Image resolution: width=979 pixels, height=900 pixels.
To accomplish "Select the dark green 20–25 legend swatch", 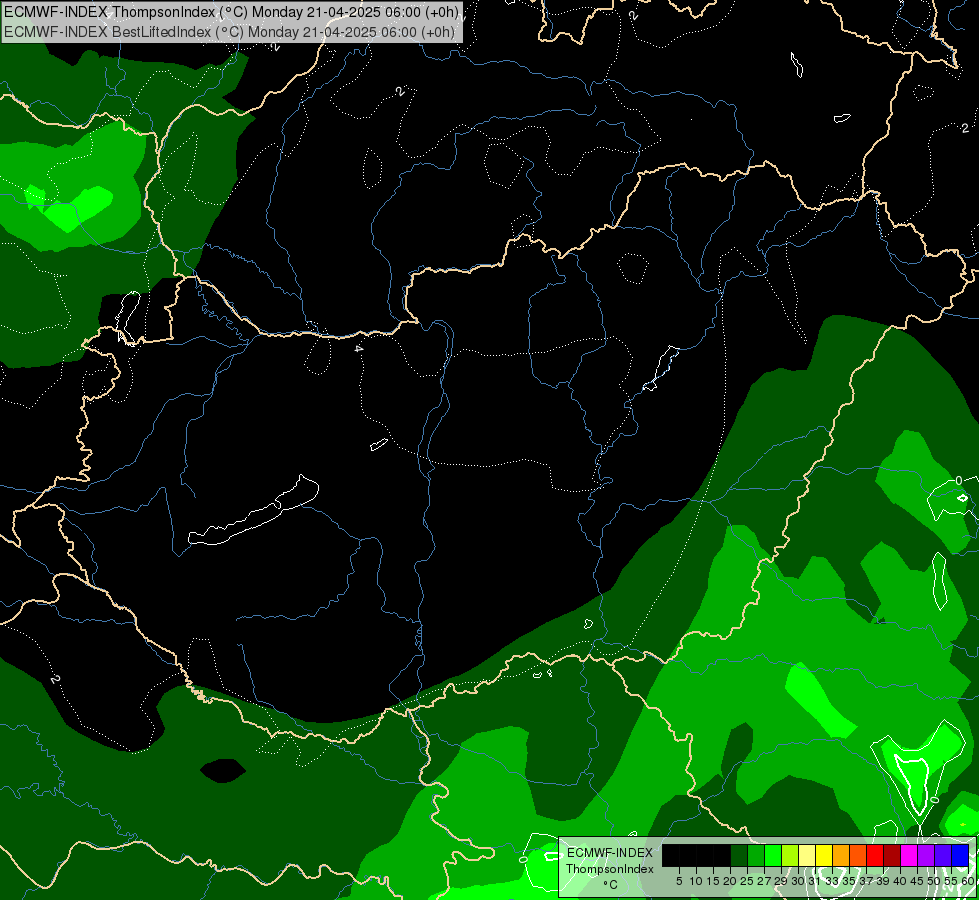I will coord(739,855).
